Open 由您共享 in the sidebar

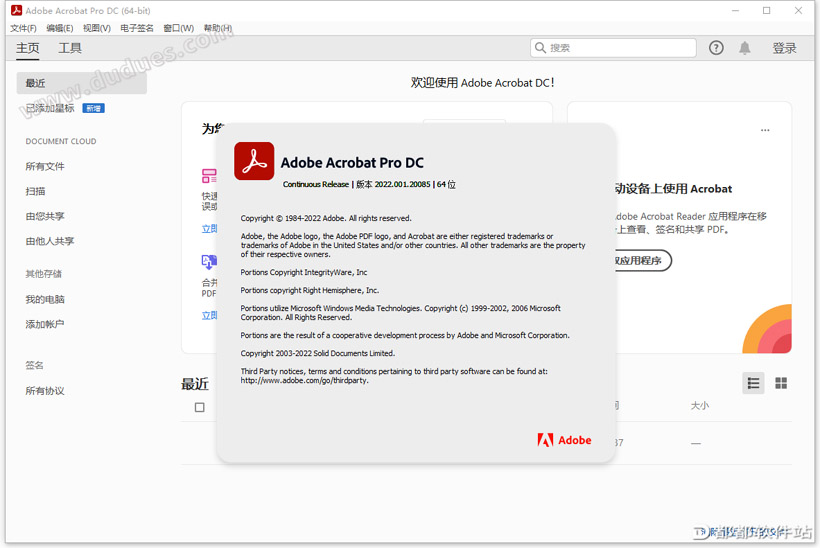click(45, 216)
